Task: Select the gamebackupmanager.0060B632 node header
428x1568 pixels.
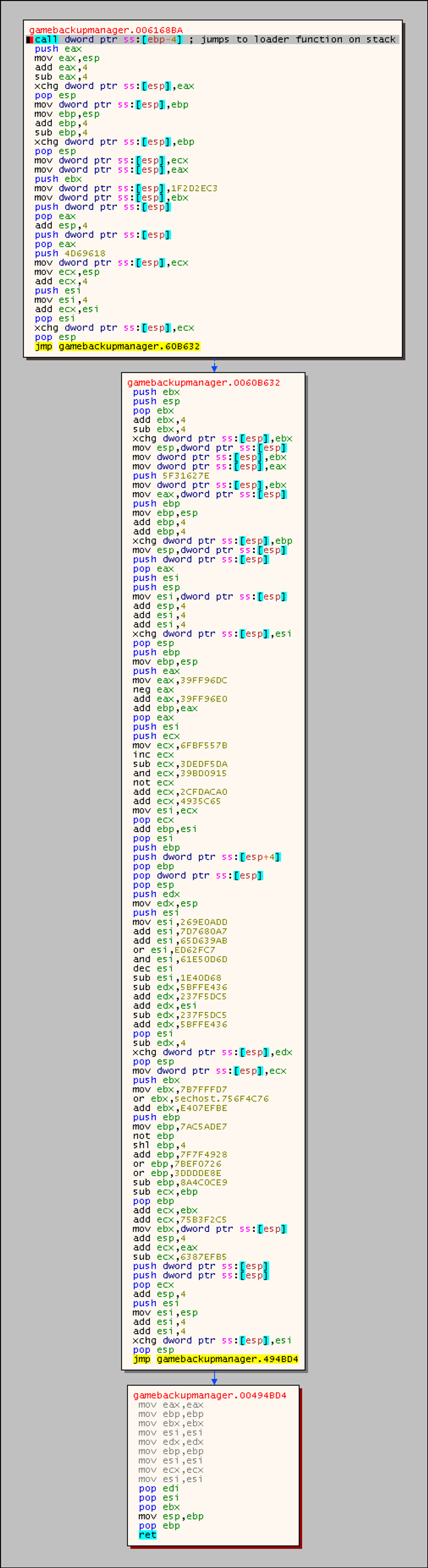Action: click(204, 382)
